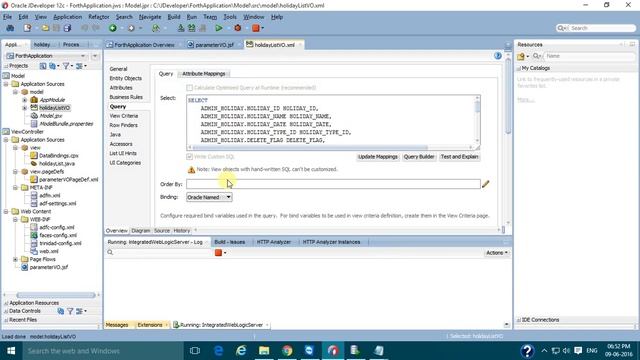
Task: Click the Open folder toolbar icon
Action: click(45, 28)
